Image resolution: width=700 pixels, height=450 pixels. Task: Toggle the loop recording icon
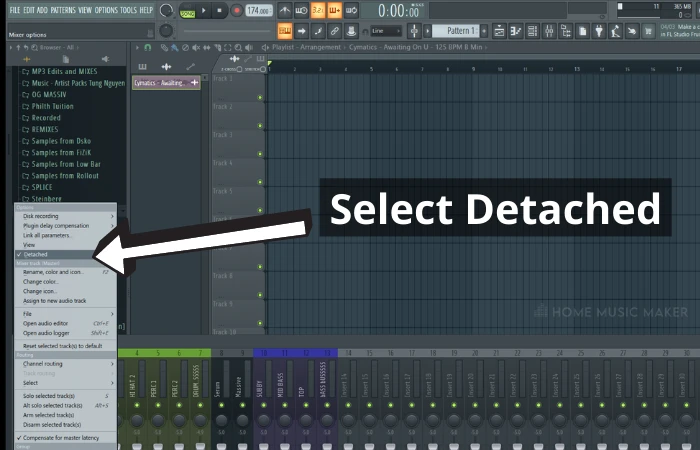tap(351, 10)
